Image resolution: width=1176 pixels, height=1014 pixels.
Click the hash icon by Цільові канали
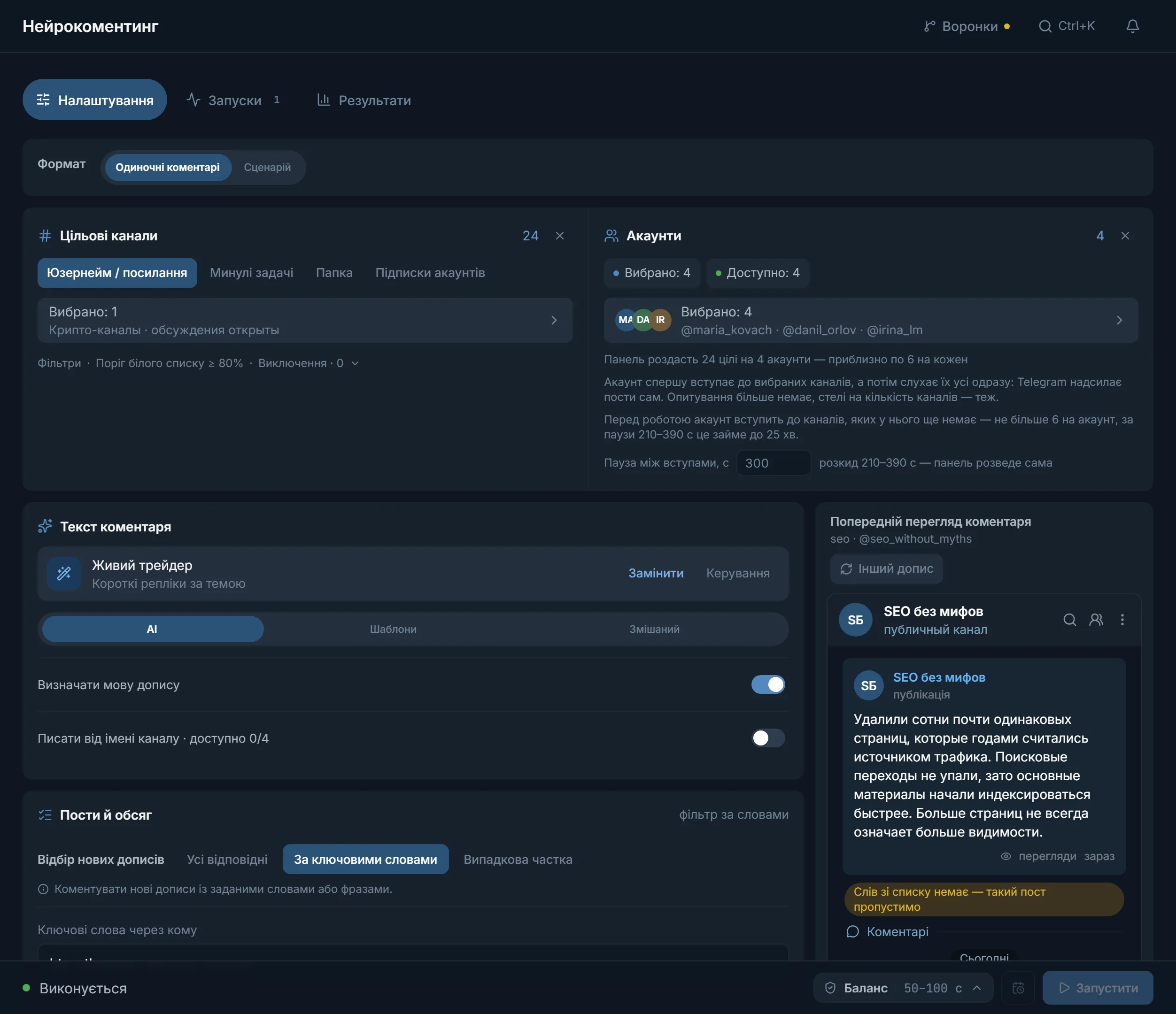[x=45, y=236]
